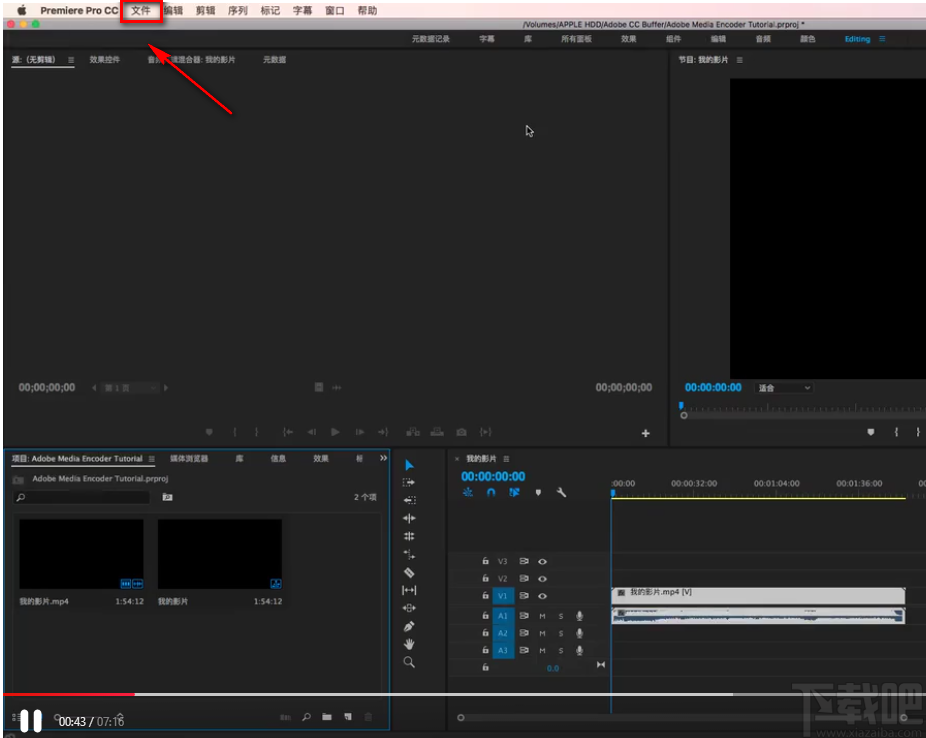The image size is (926, 738).
Task: Select the Hand tool
Action: click(x=409, y=644)
